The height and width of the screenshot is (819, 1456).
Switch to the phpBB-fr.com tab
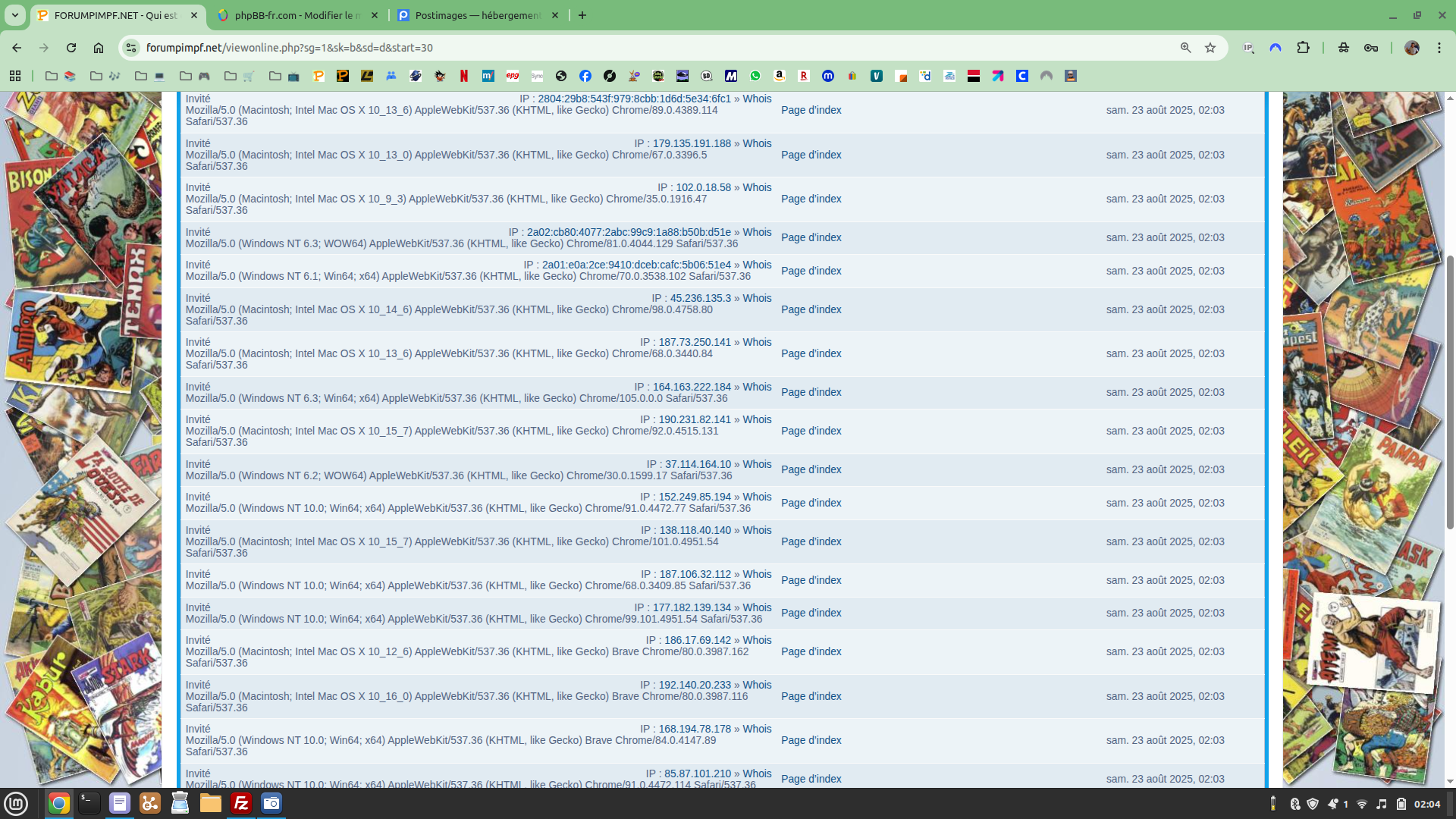(x=297, y=15)
